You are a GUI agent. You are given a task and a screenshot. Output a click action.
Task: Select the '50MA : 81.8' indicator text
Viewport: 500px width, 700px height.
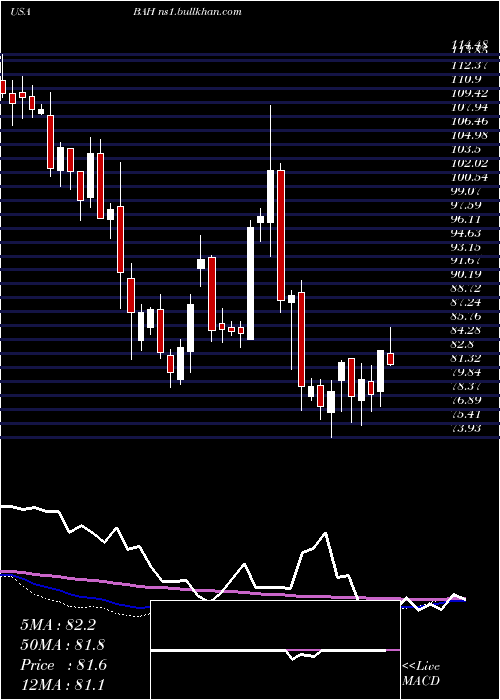pyautogui.click(x=63, y=645)
